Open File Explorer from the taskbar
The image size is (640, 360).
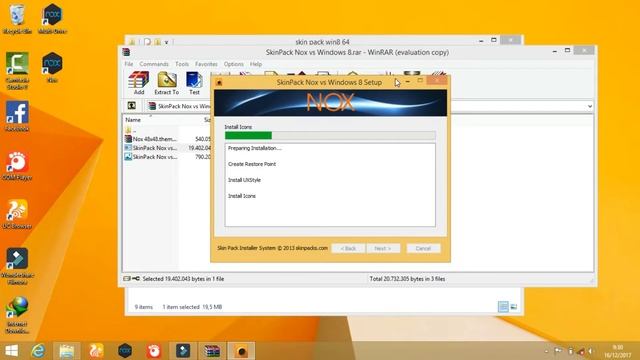67,351
